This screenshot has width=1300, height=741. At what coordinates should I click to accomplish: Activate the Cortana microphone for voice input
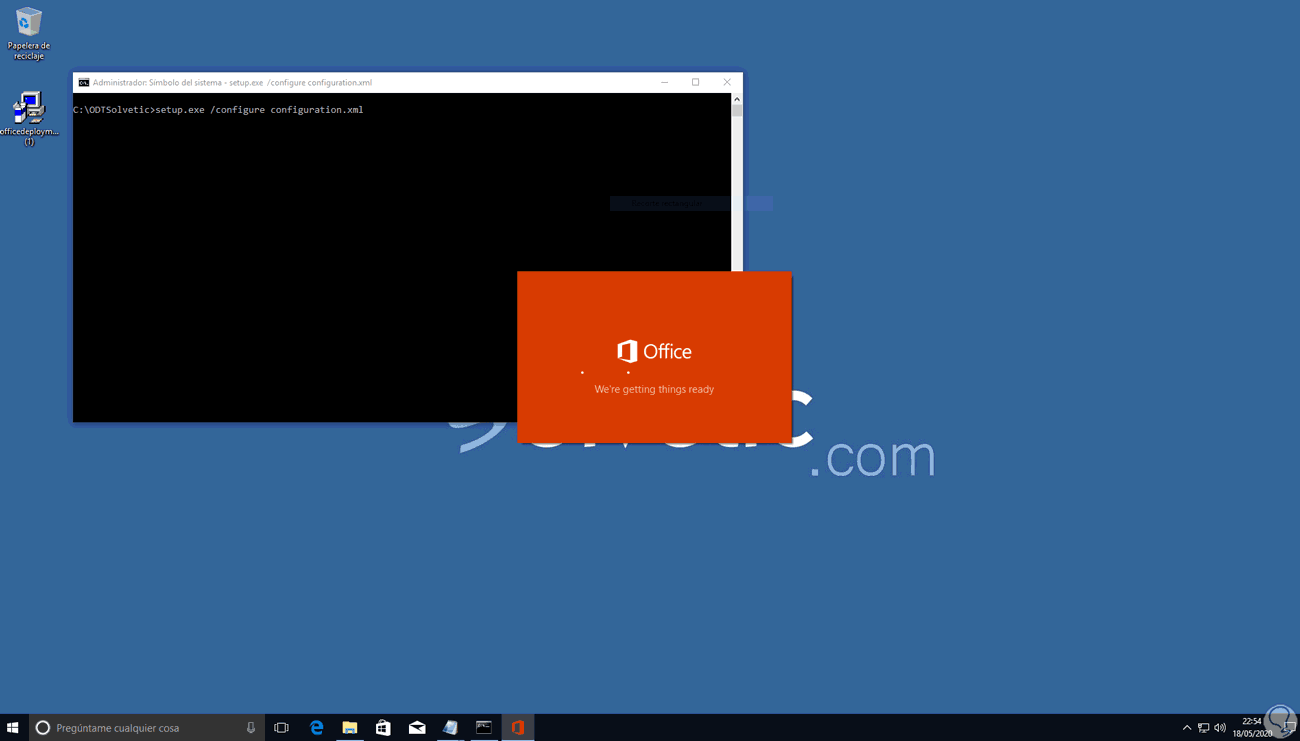[250, 727]
